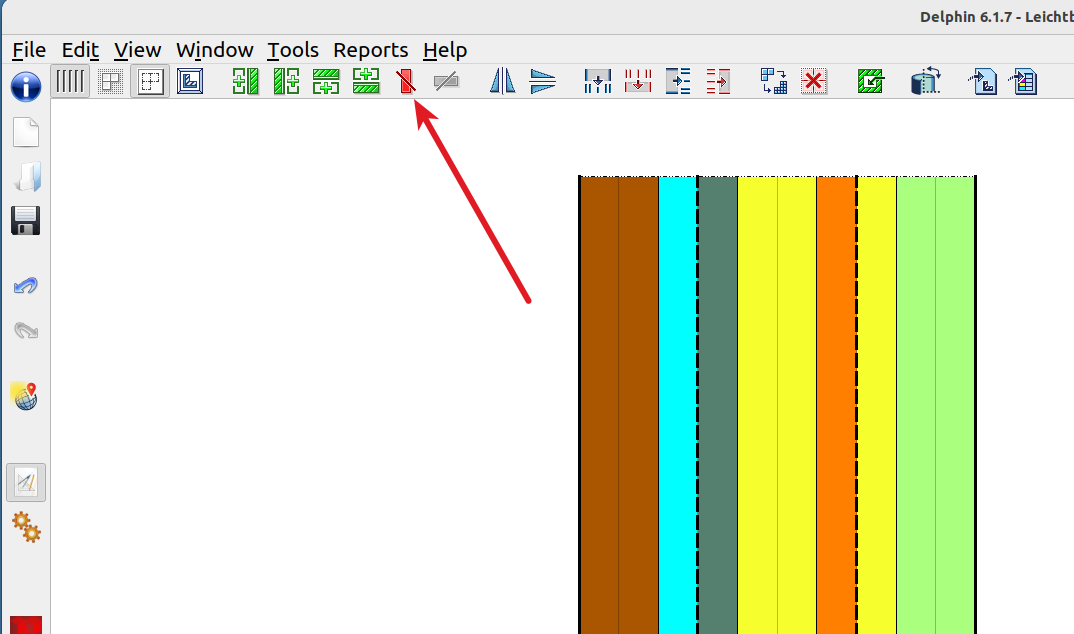
Task: Click the import colored list document icon
Action: point(1023,81)
